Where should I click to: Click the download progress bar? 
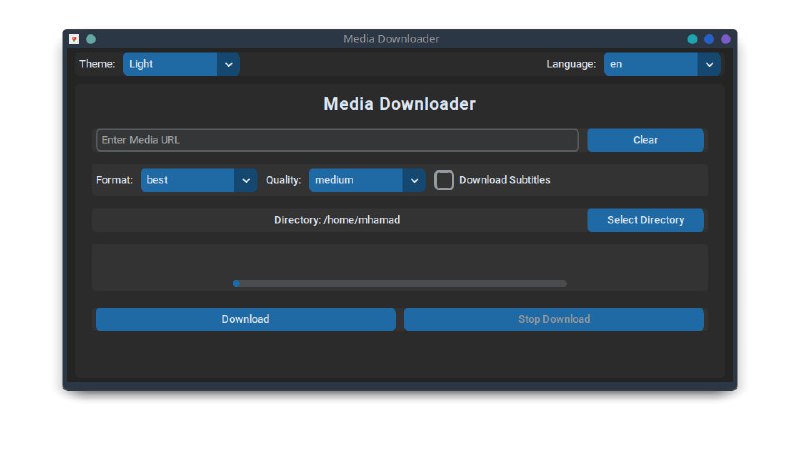pyautogui.click(x=399, y=284)
